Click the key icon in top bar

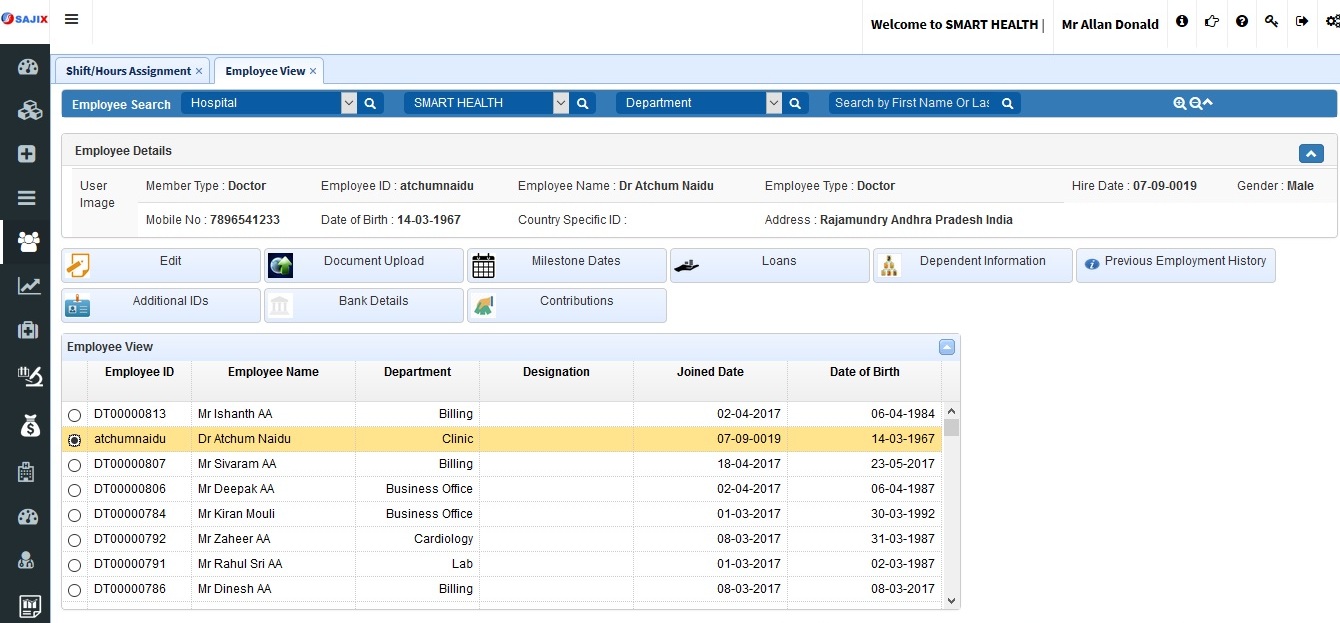point(1271,21)
